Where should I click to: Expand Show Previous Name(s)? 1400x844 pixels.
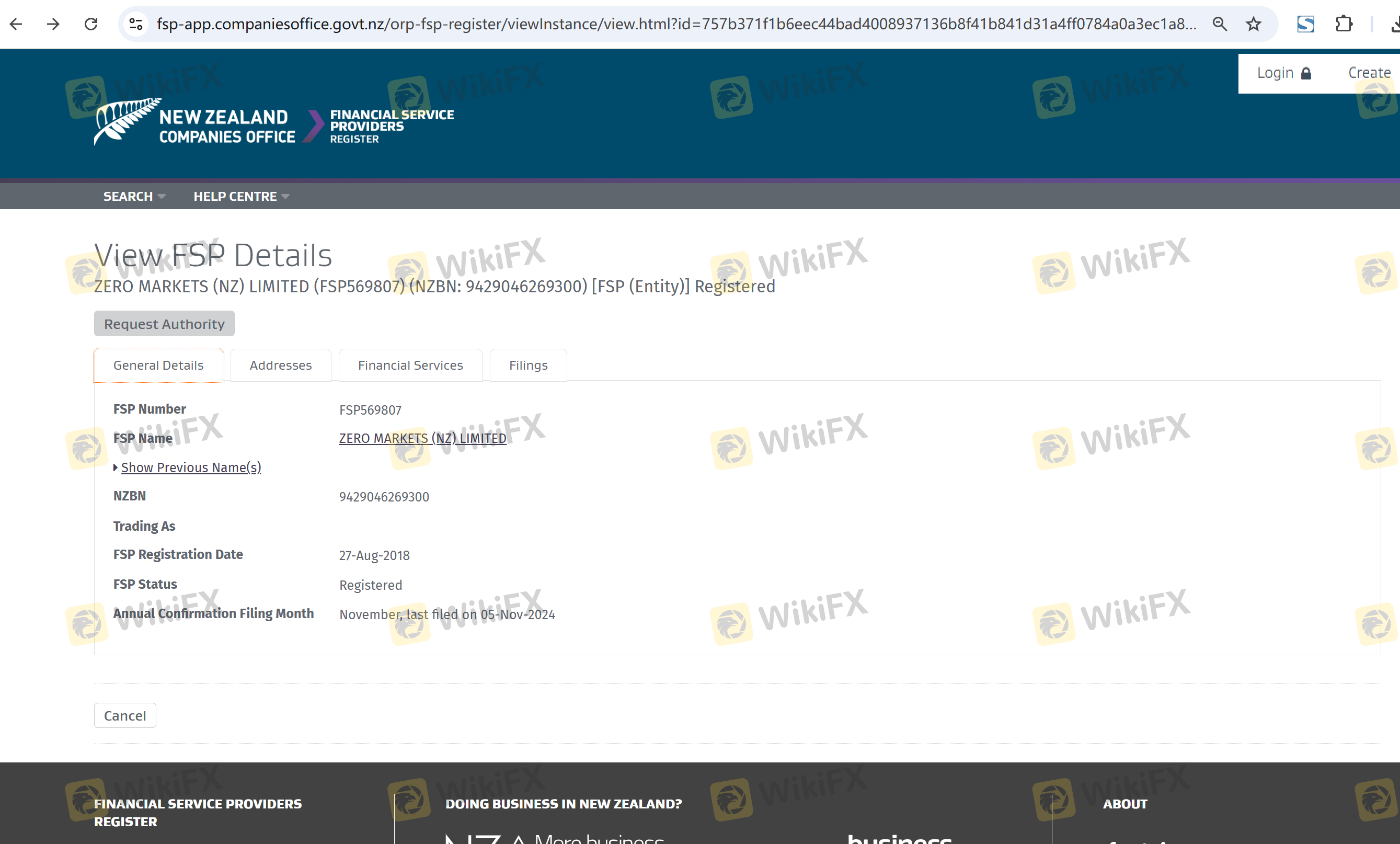(x=190, y=467)
